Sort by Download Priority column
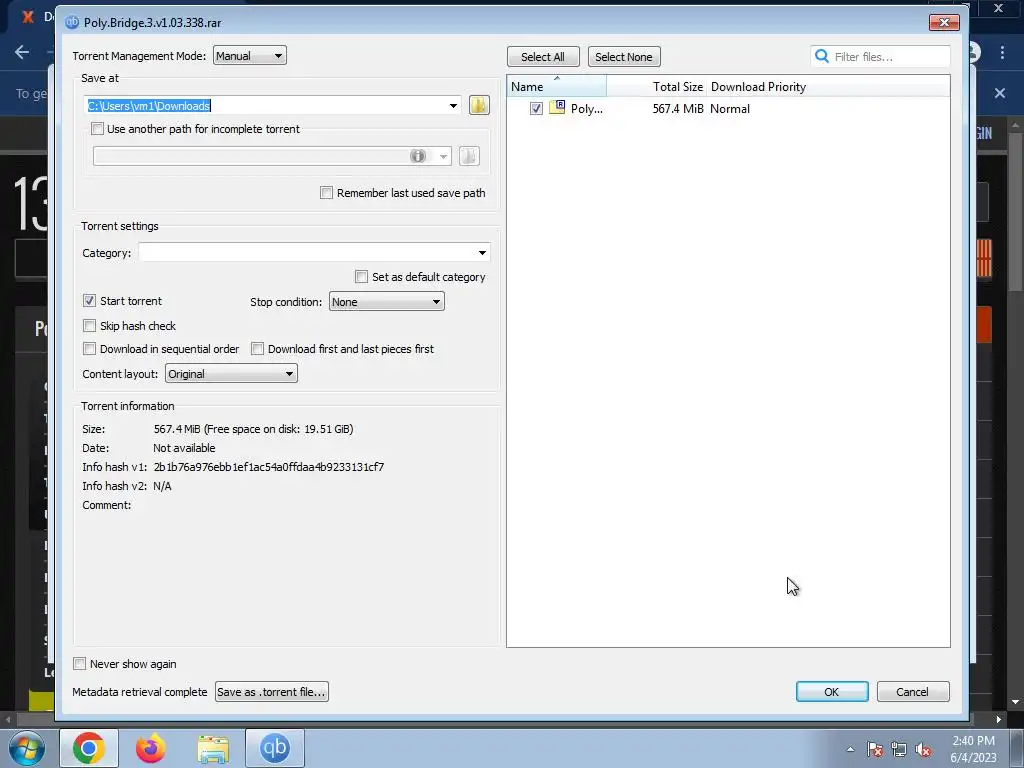Screen dimensions: 1024x768 (x=758, y=87)
